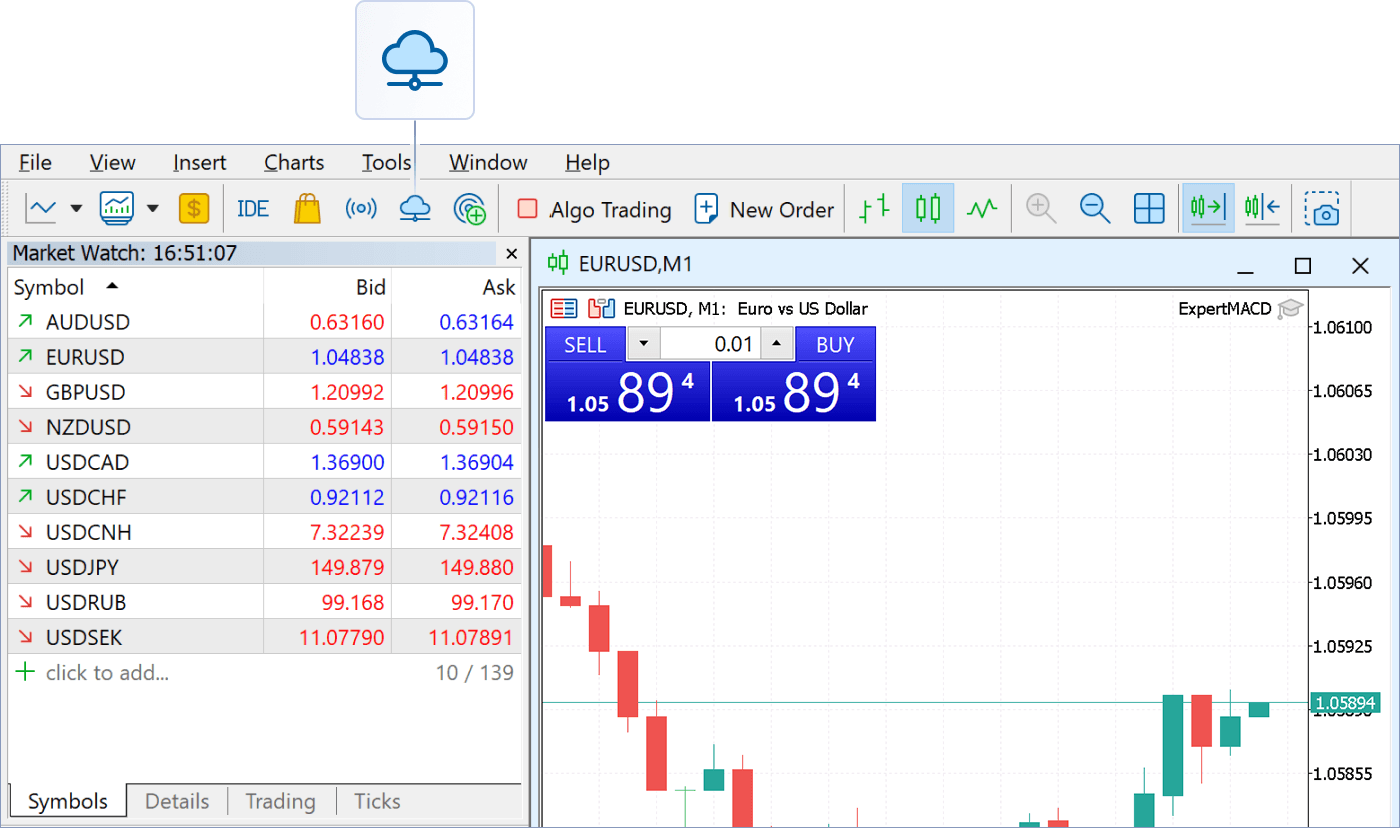Open the chart profiles dropdown

(x=152, y=208)
